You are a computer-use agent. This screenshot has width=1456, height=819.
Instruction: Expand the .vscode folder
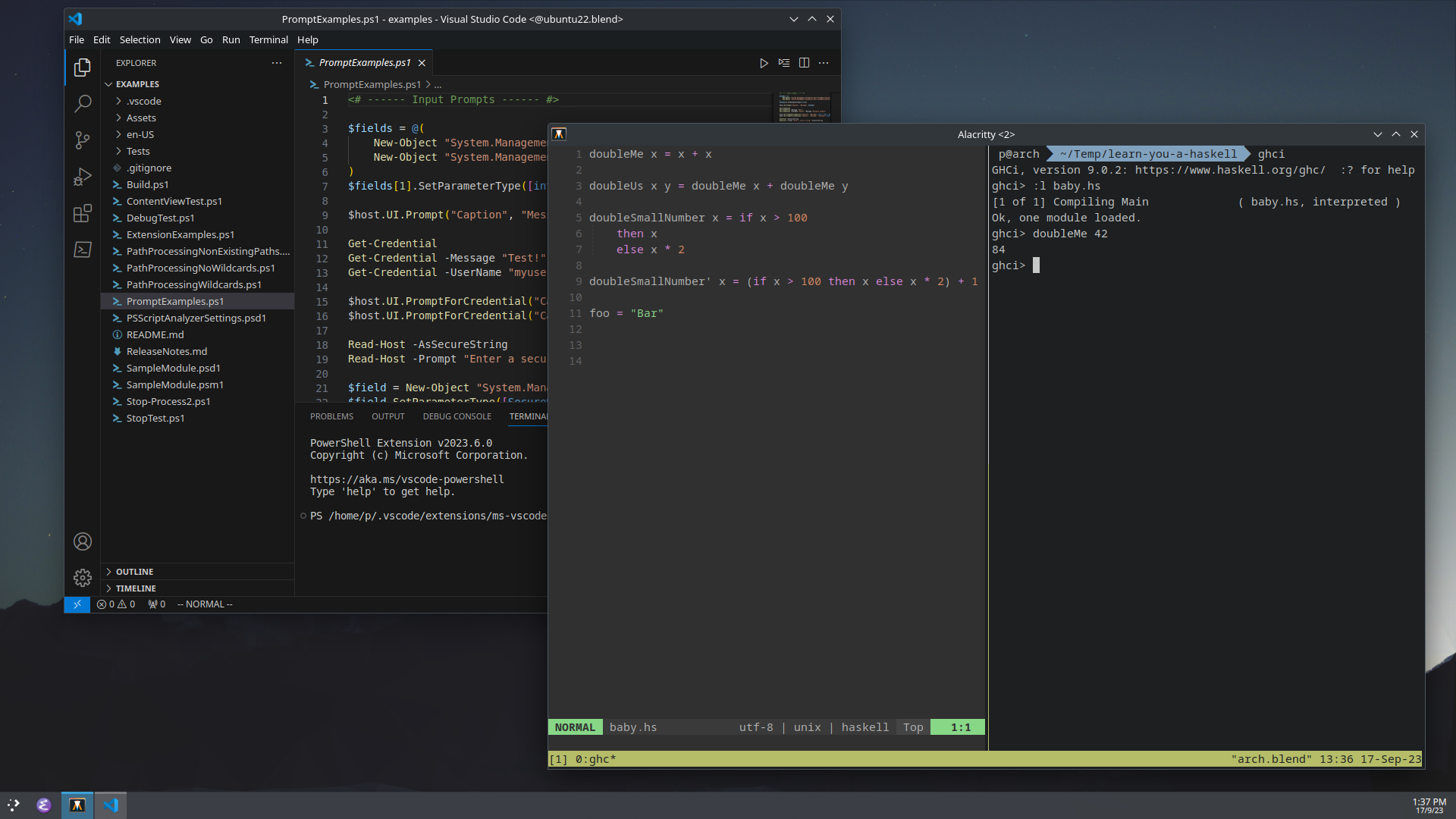click(x=197, y=101)
